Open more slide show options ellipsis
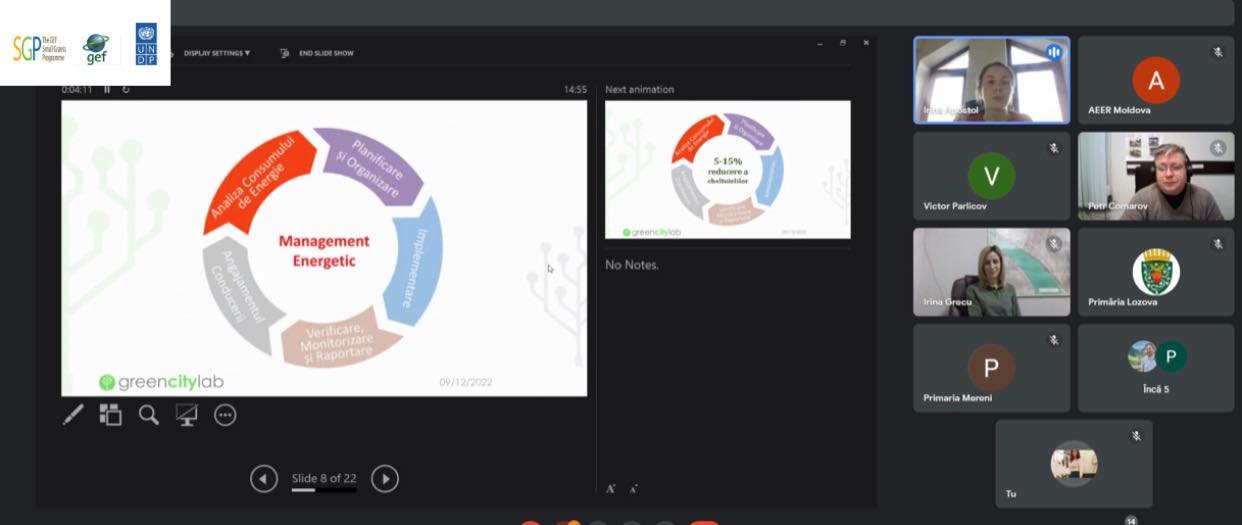 [x=225, y=415]
